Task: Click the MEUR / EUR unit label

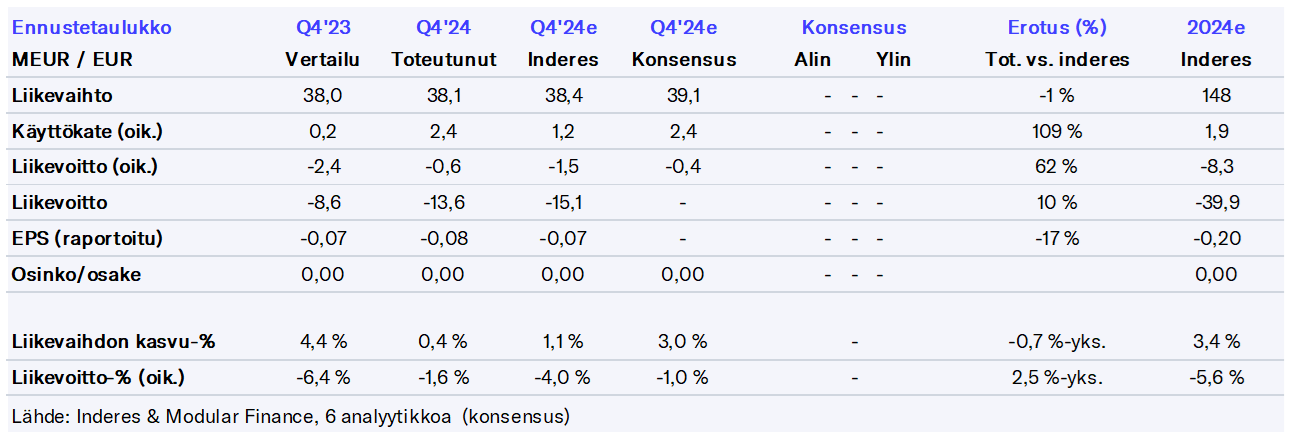Action: click(x=72, y=60)
